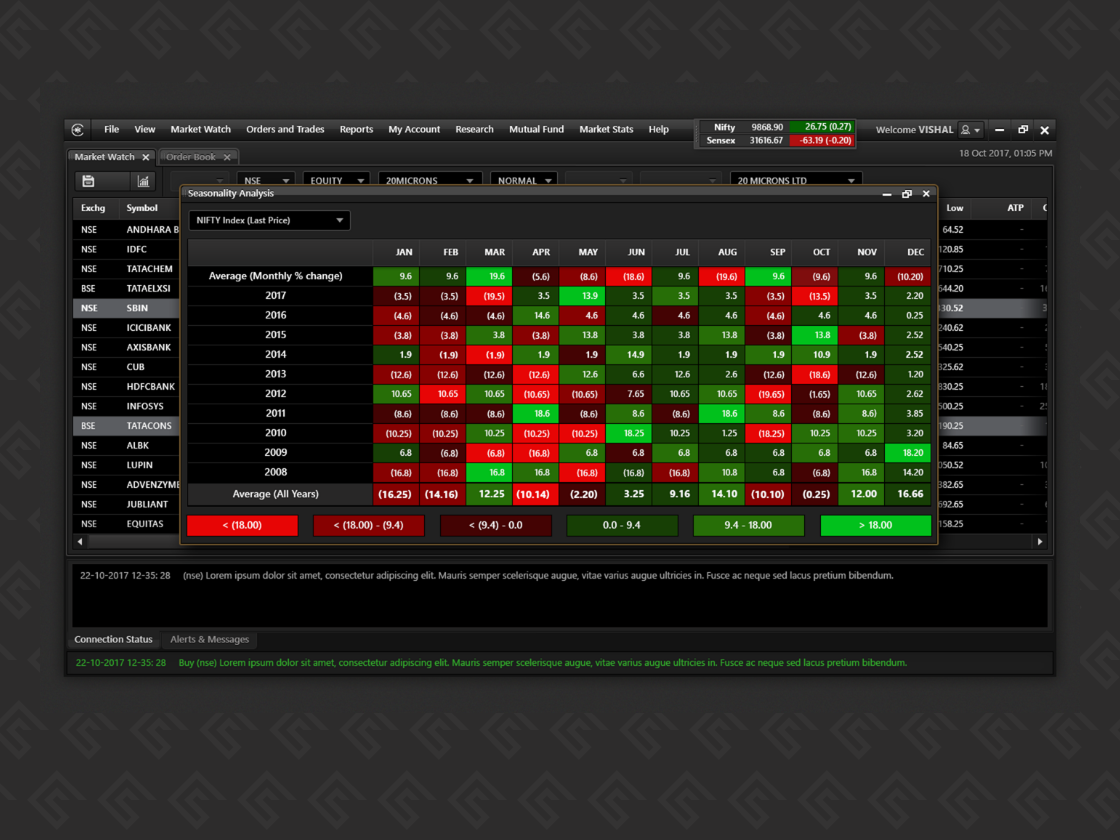Open the My Account menu

[414, 129]
